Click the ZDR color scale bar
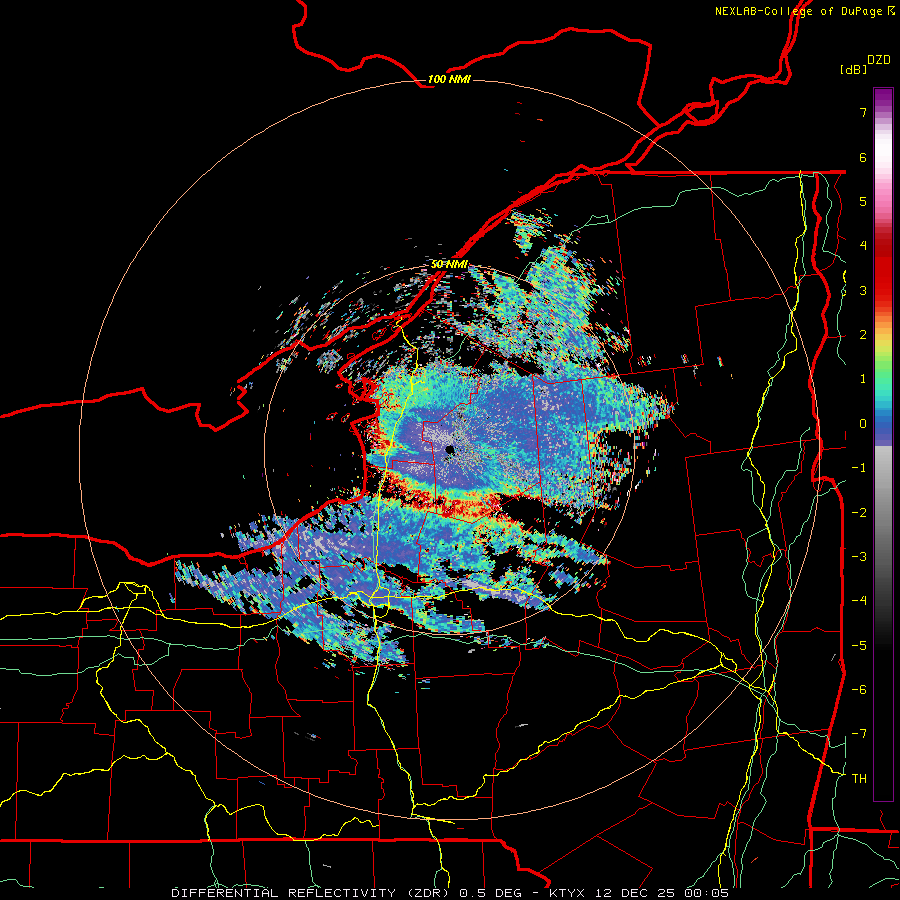This screenshot has height=900, width=900. [x=883, y=444]
